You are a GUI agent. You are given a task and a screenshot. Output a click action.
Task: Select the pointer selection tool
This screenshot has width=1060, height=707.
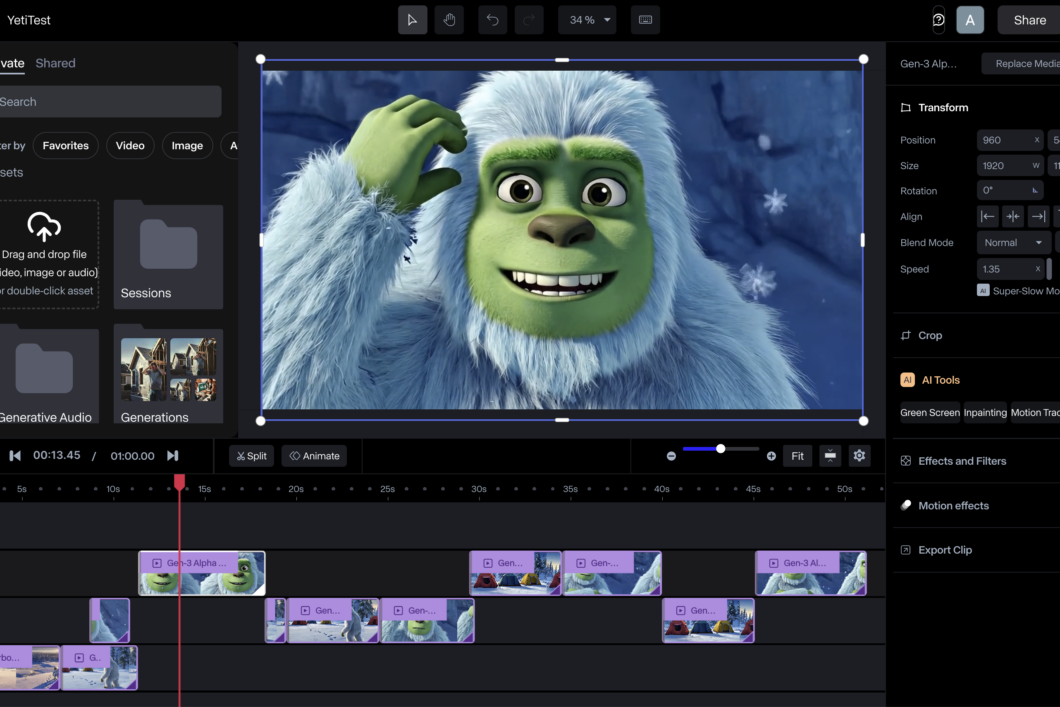pos(412,20)
